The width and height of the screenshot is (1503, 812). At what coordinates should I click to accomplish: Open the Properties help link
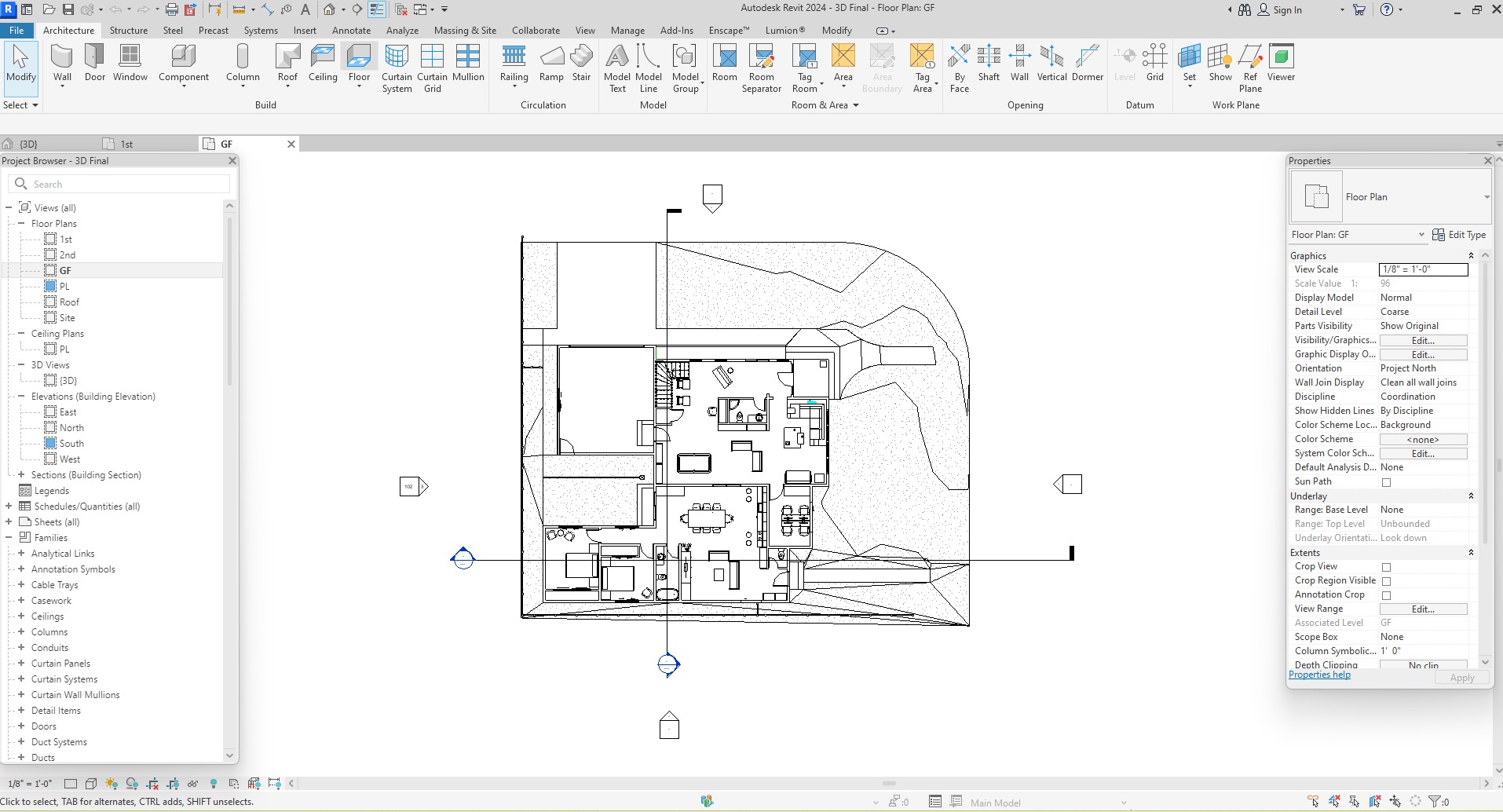point(1319,675)
